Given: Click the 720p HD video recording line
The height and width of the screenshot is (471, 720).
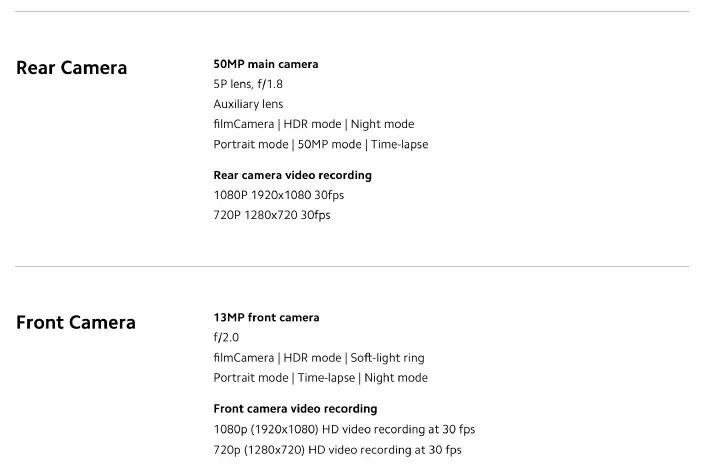Looking at the screenshot, I should tap(338, 450).
